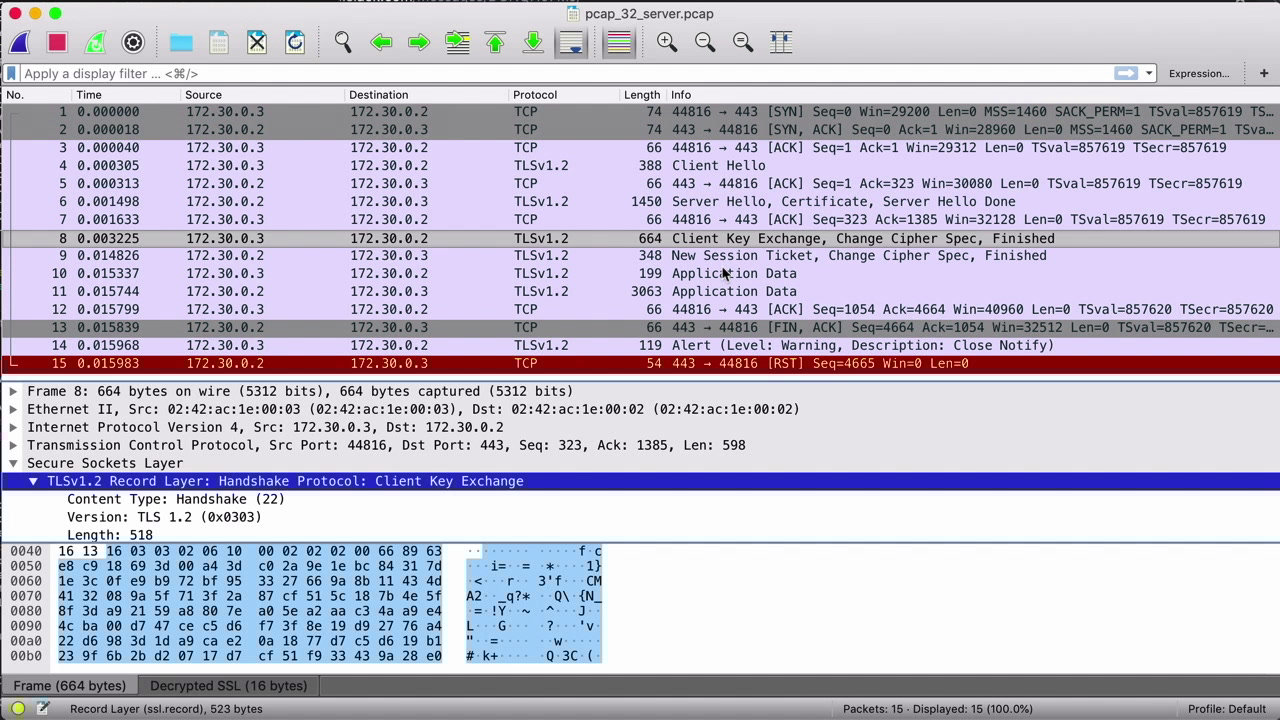
Task: Open a capture file with the folder icon
Action: [x=181, y=42]
